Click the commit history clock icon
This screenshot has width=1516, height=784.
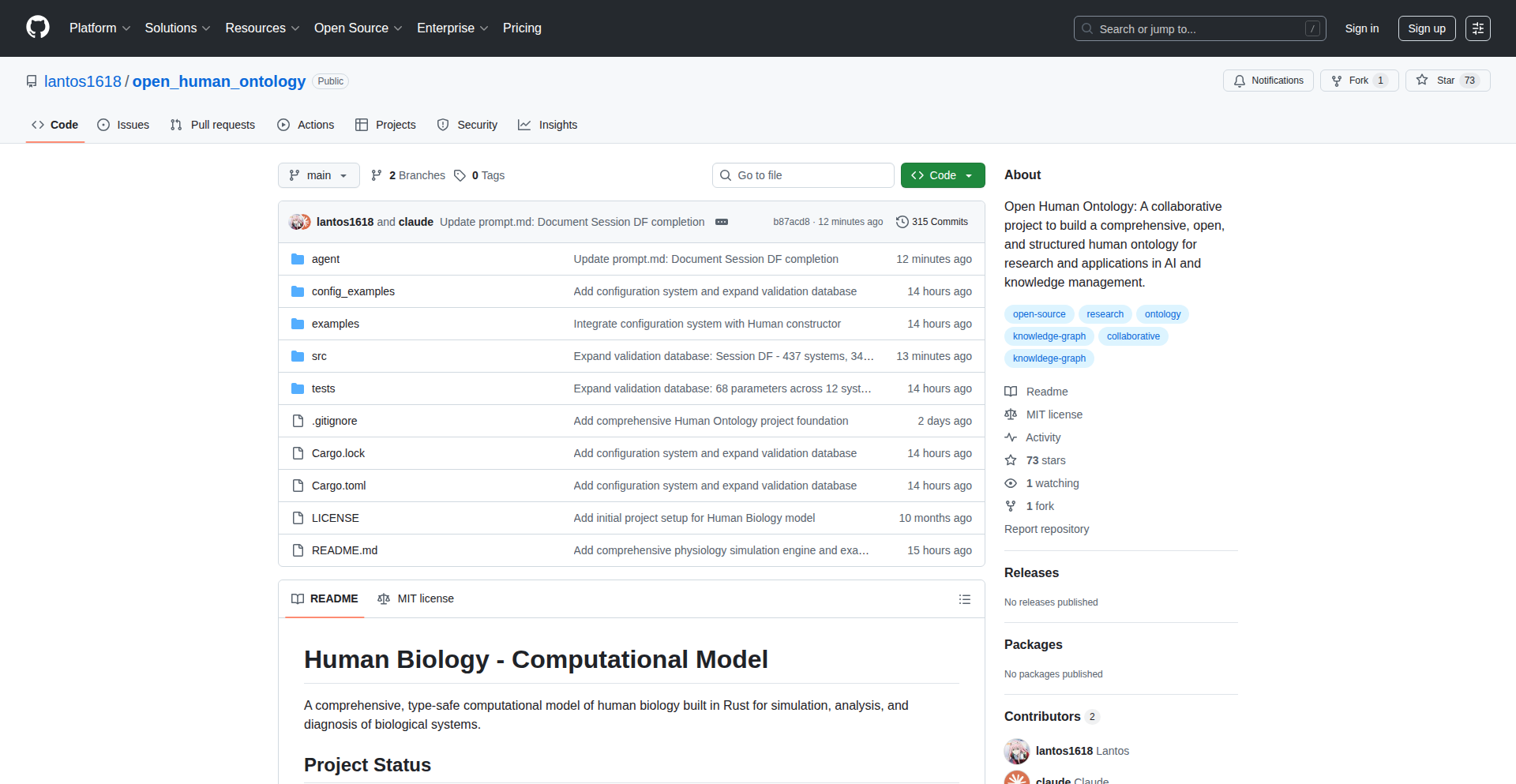902,222
